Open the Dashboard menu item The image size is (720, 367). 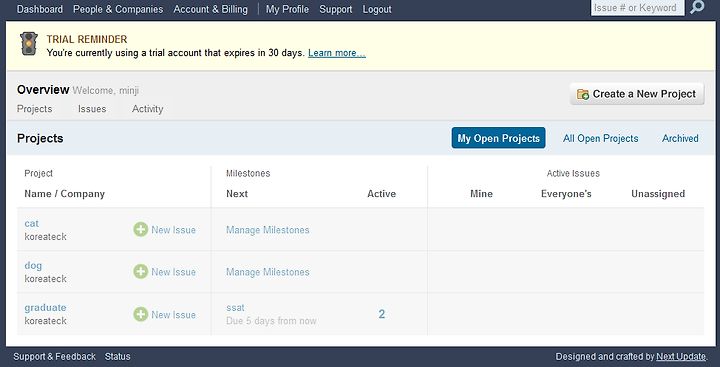[39, 9]
